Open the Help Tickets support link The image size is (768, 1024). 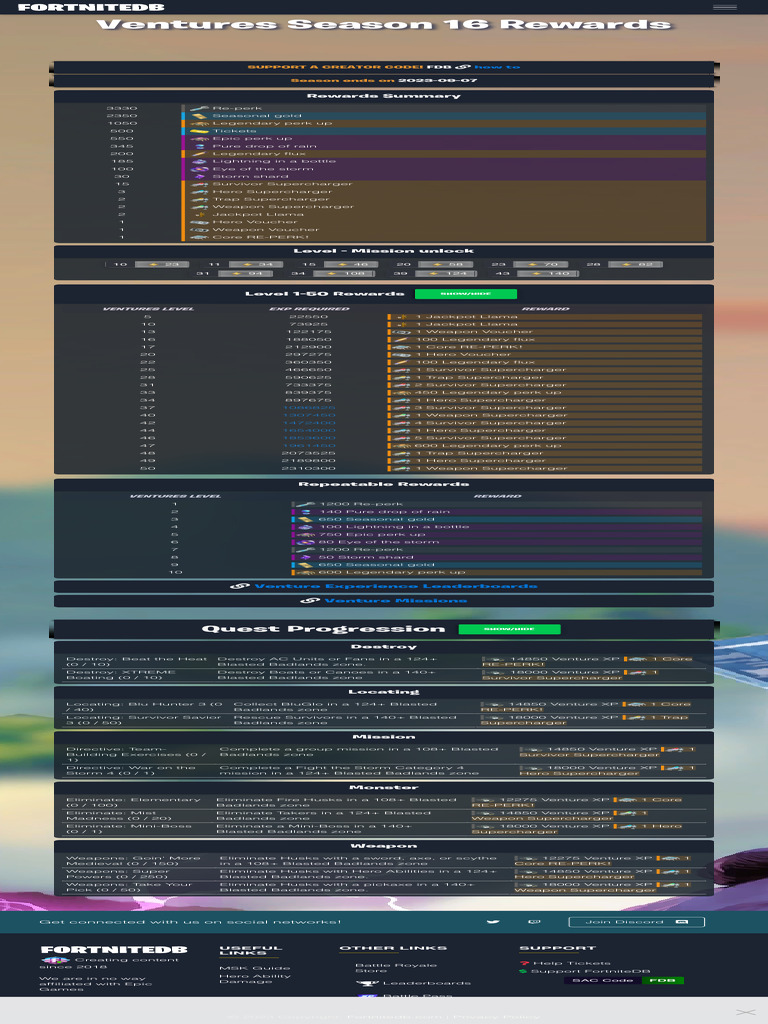point(571,963)
